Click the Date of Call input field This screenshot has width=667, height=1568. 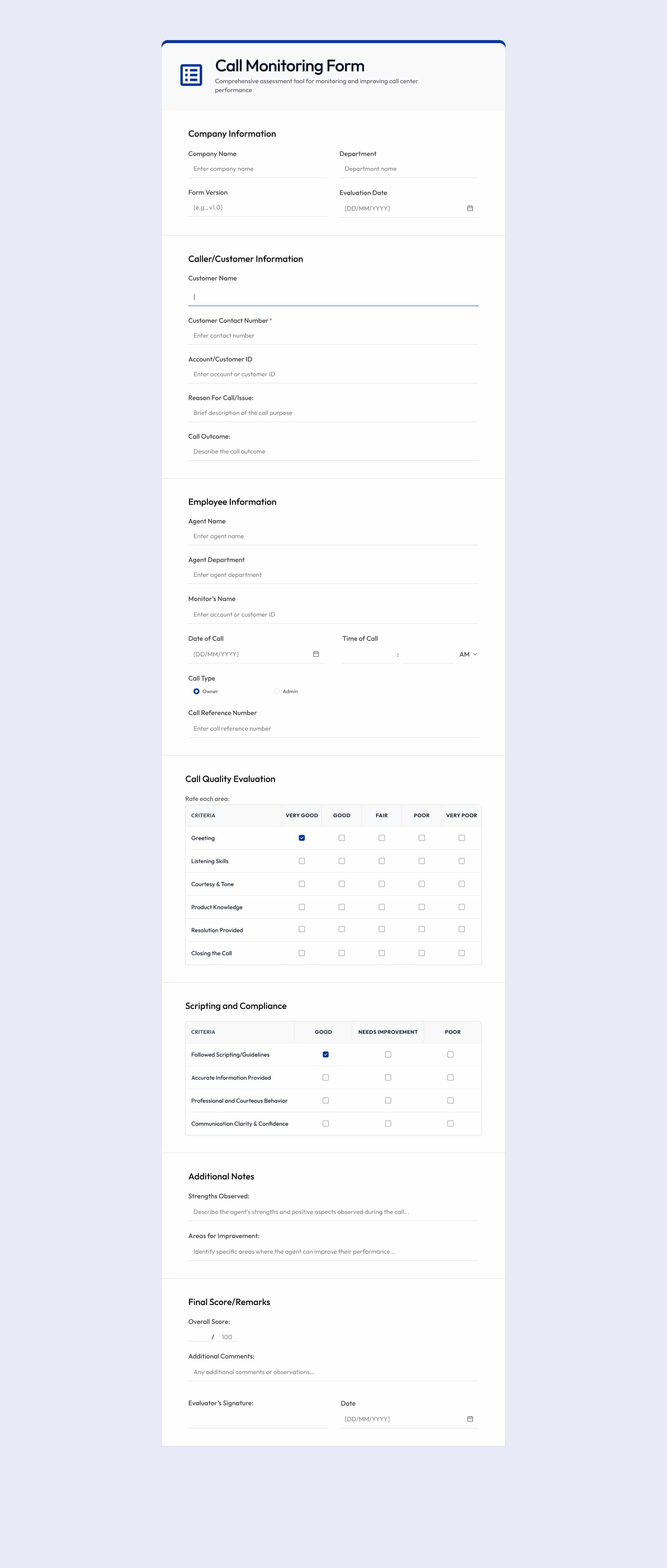point(256,654)
